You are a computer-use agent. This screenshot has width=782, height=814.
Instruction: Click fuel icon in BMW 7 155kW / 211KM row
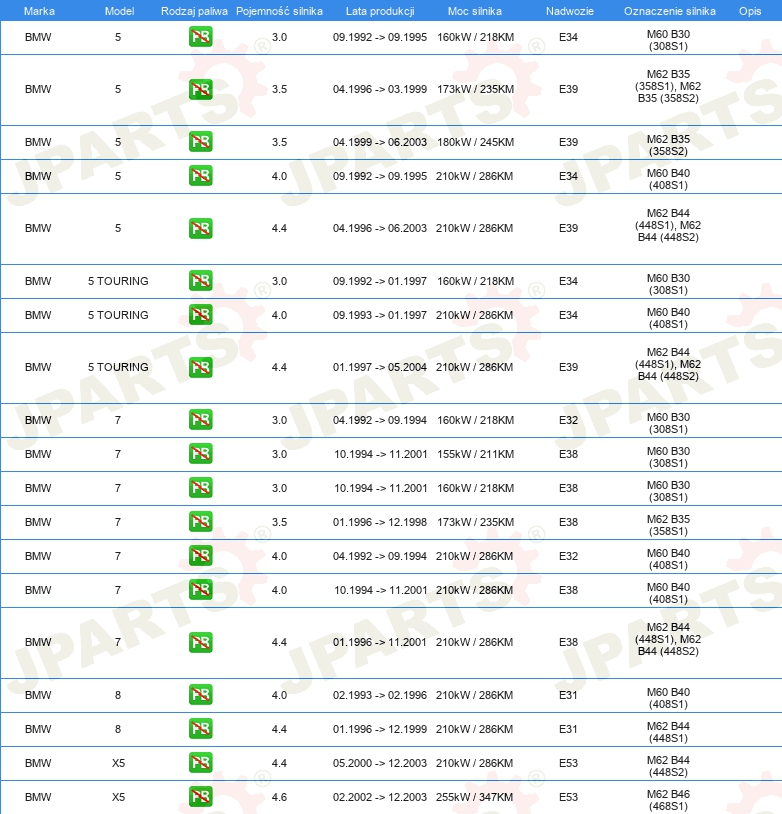tap(200, 454)
